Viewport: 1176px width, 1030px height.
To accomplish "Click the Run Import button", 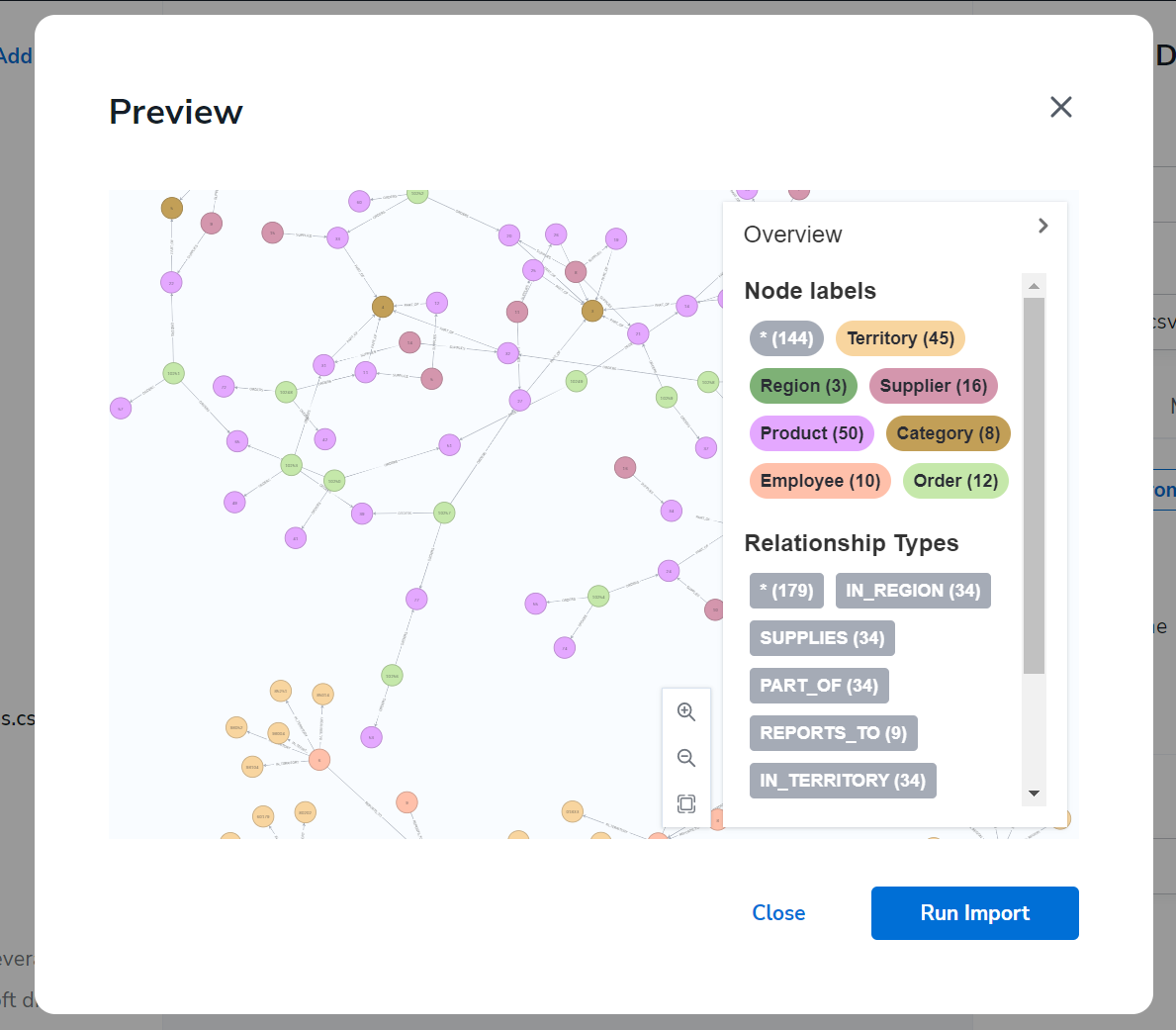I will click(974, 912).
